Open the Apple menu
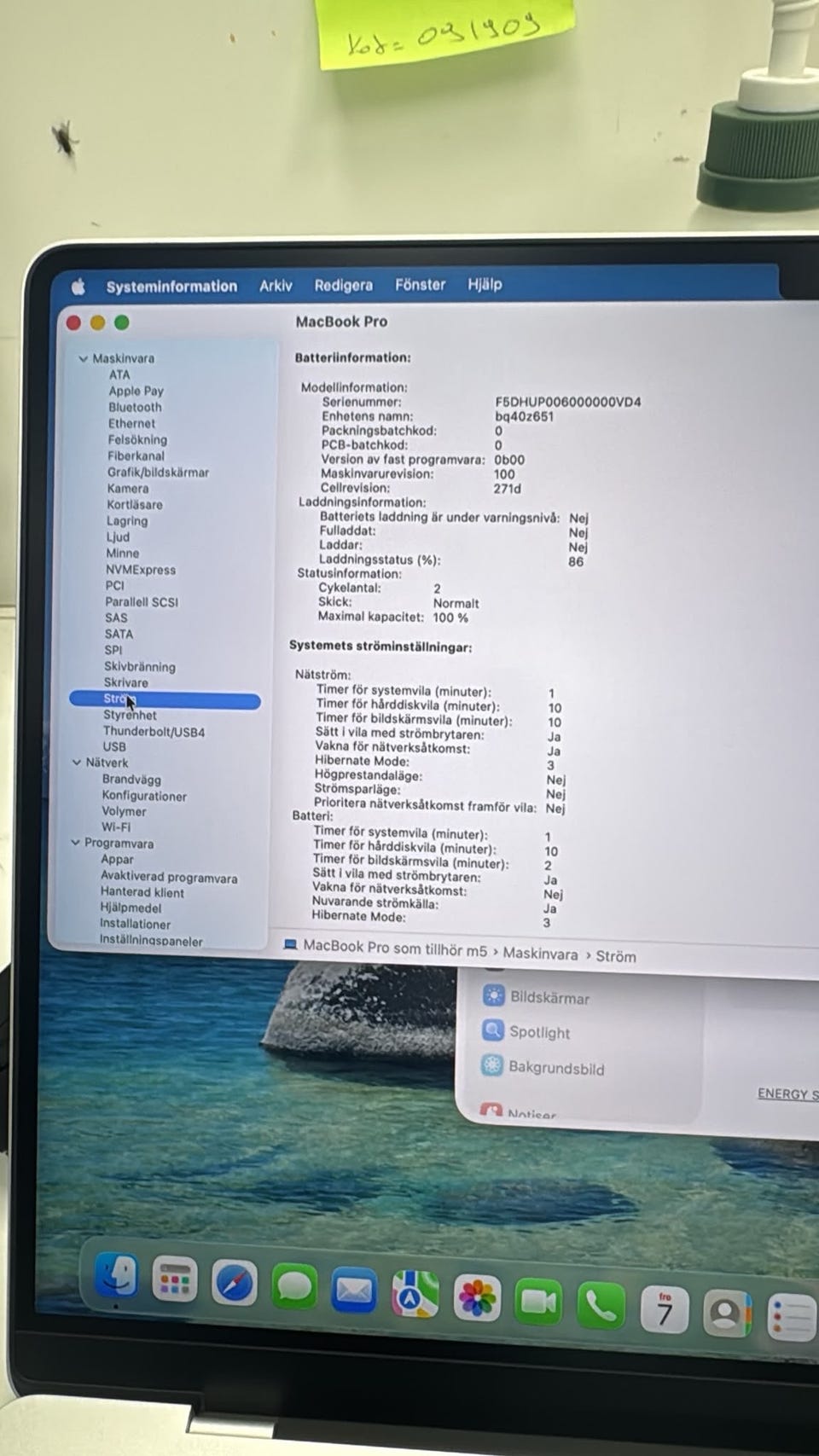This screenshot has height=1456, width=819. click(x=78, y=287)
